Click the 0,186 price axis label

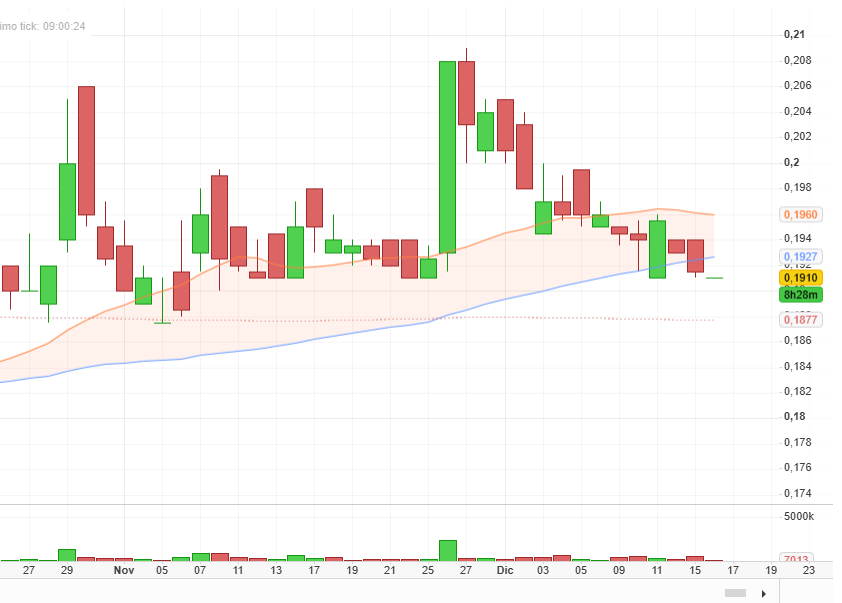(797, 340)
